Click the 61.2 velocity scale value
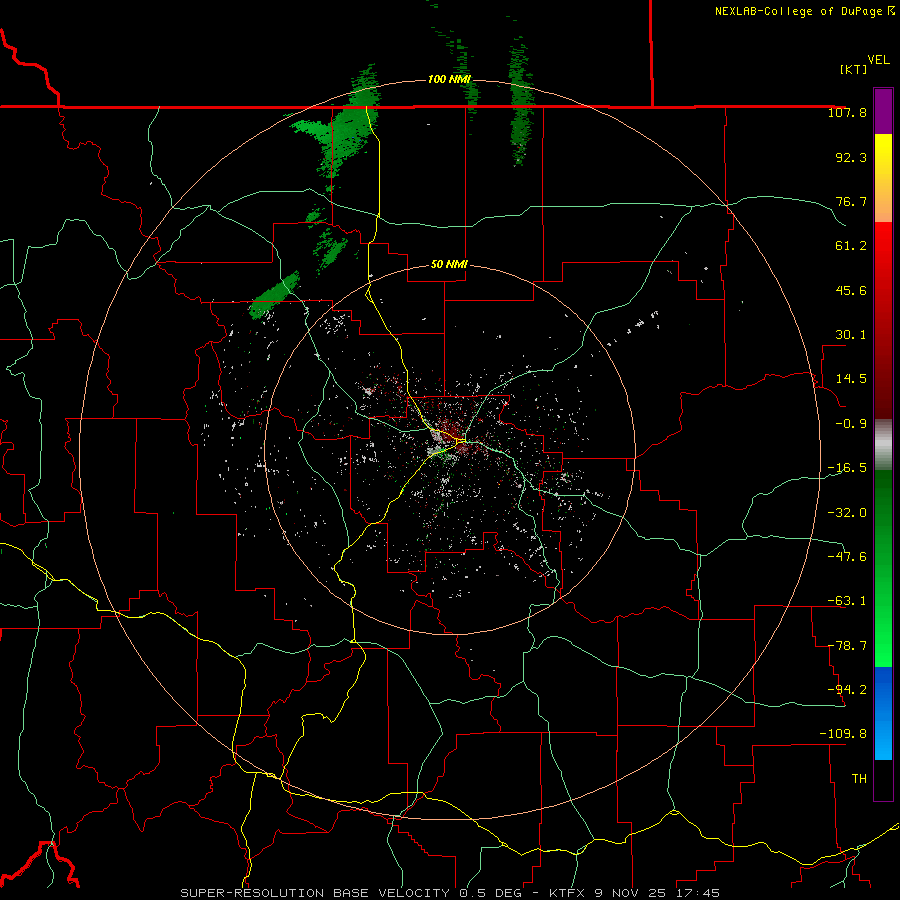900x900 pixels. (x=851, y=246)
